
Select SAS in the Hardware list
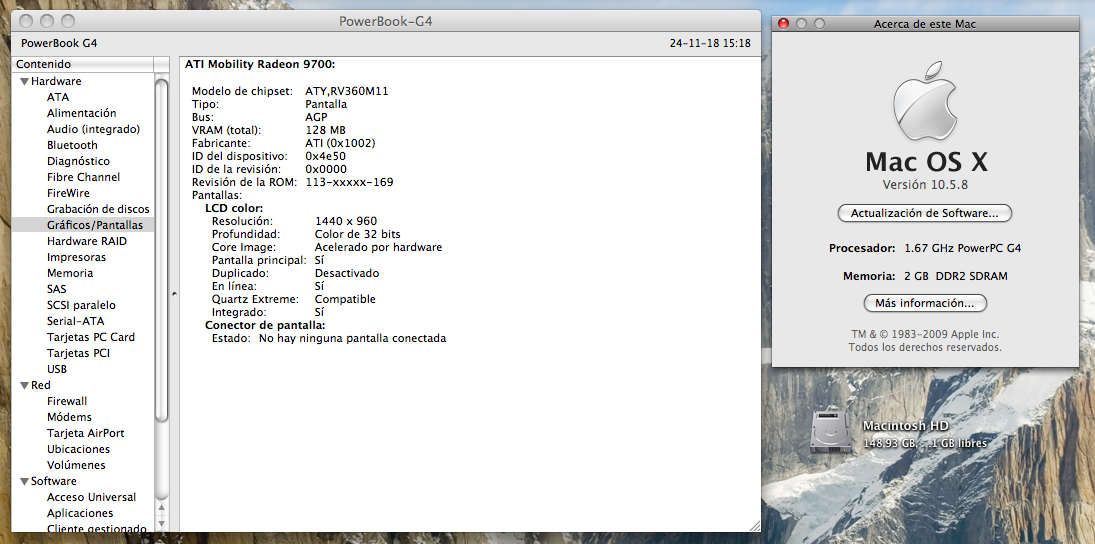point(57,289)
